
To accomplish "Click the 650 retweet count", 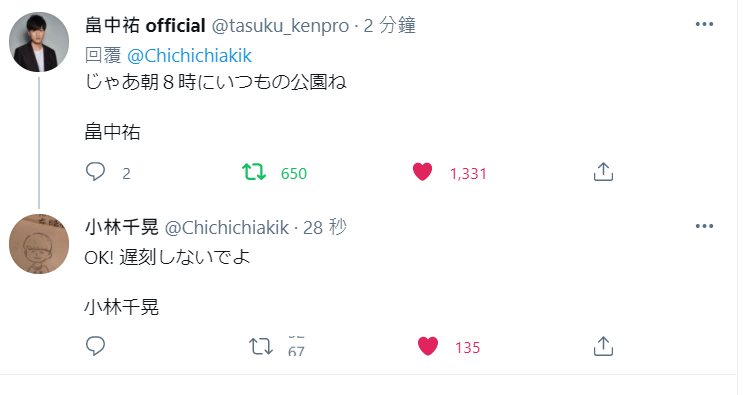I will (294, 174).
